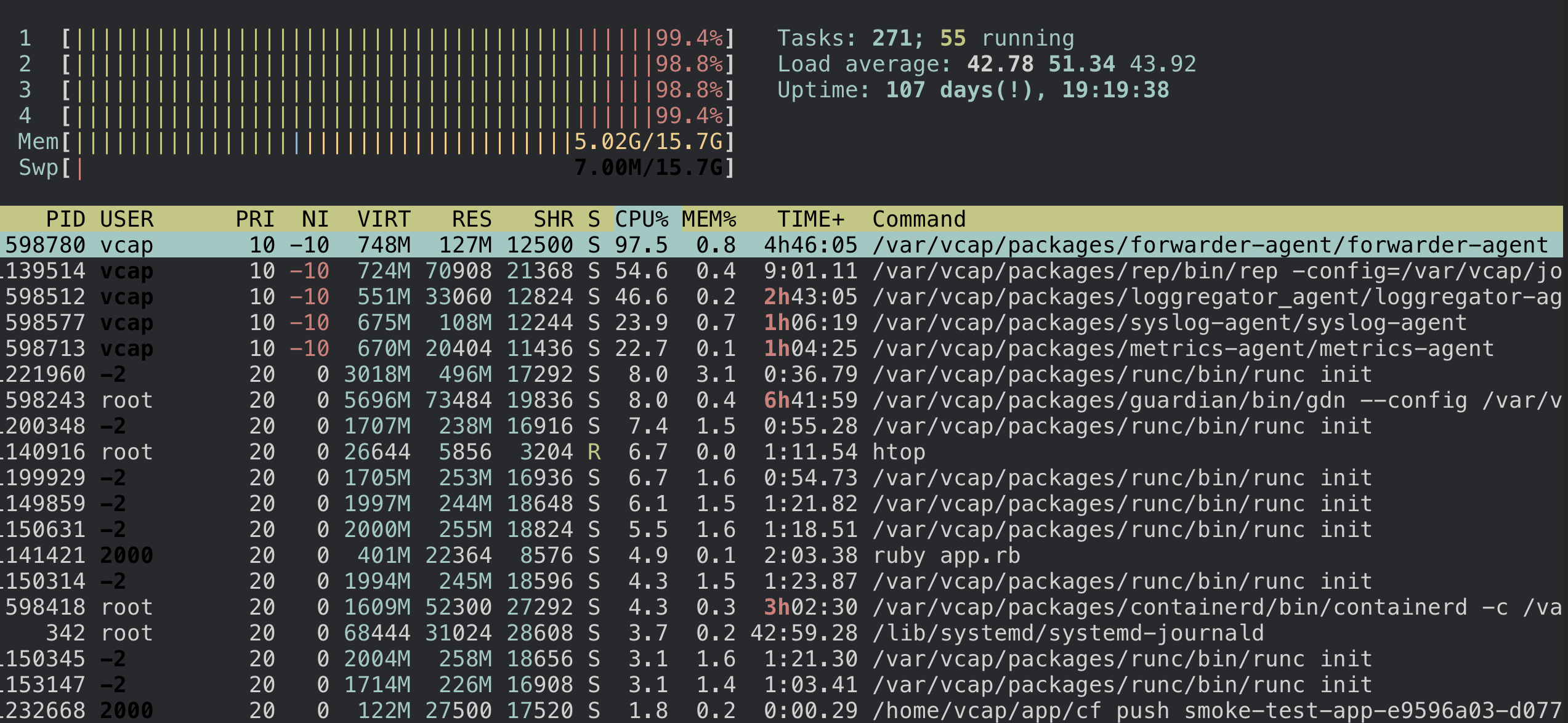Click the VIRT column header

383,219
